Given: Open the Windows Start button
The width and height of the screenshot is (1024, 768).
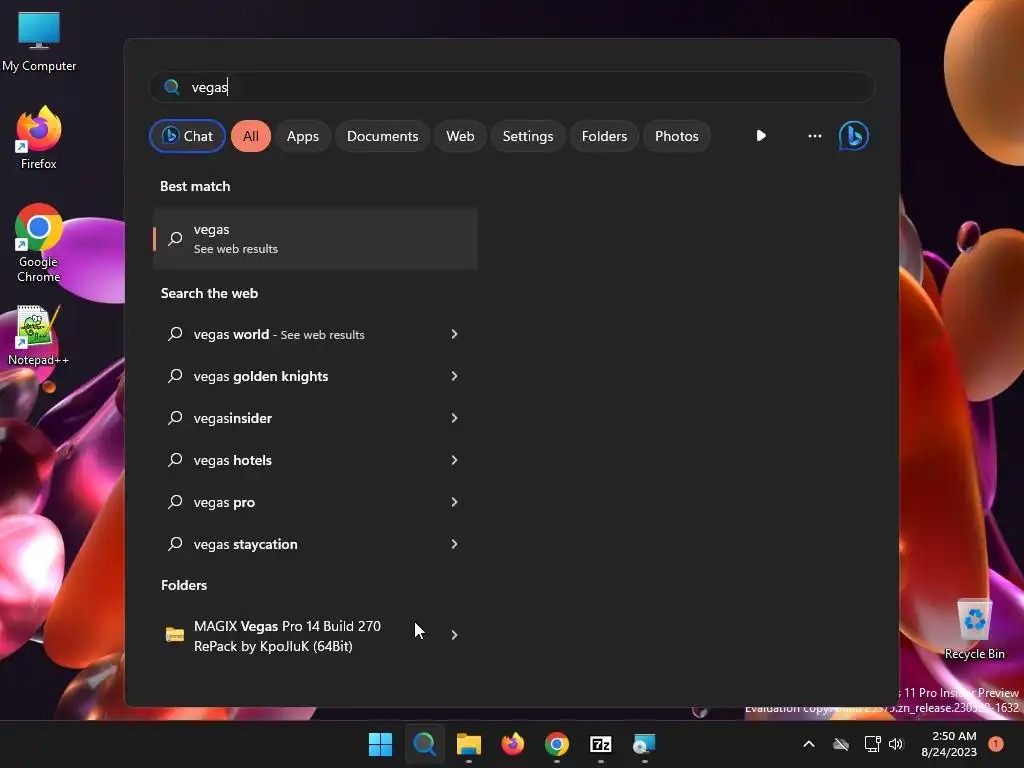Looking at the screenshot, I should click(380, 744).
